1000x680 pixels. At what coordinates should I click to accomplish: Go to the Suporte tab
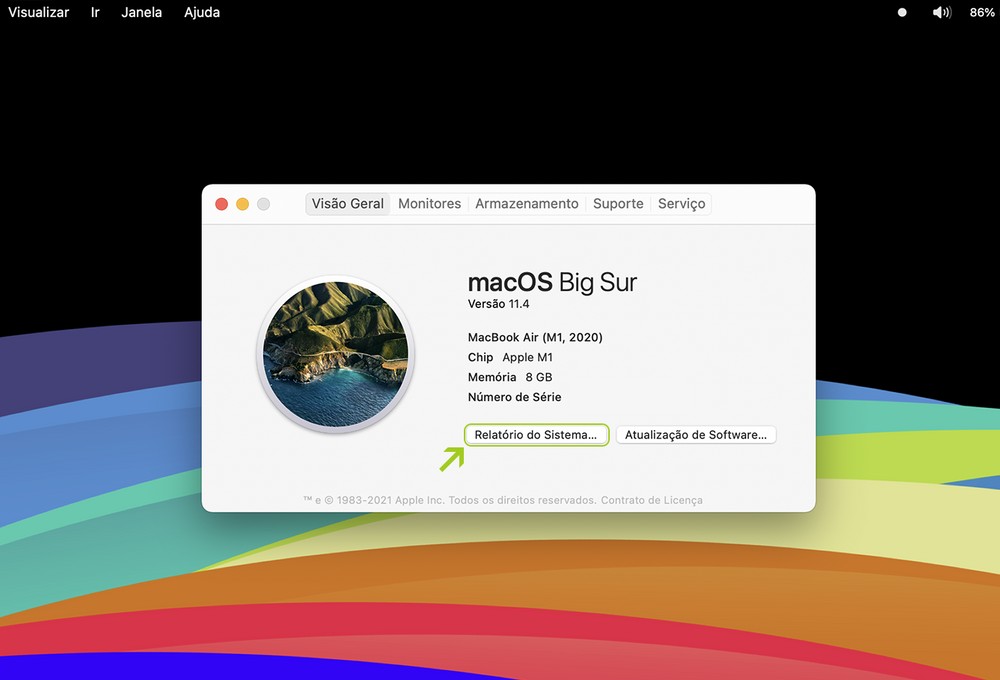618,204
